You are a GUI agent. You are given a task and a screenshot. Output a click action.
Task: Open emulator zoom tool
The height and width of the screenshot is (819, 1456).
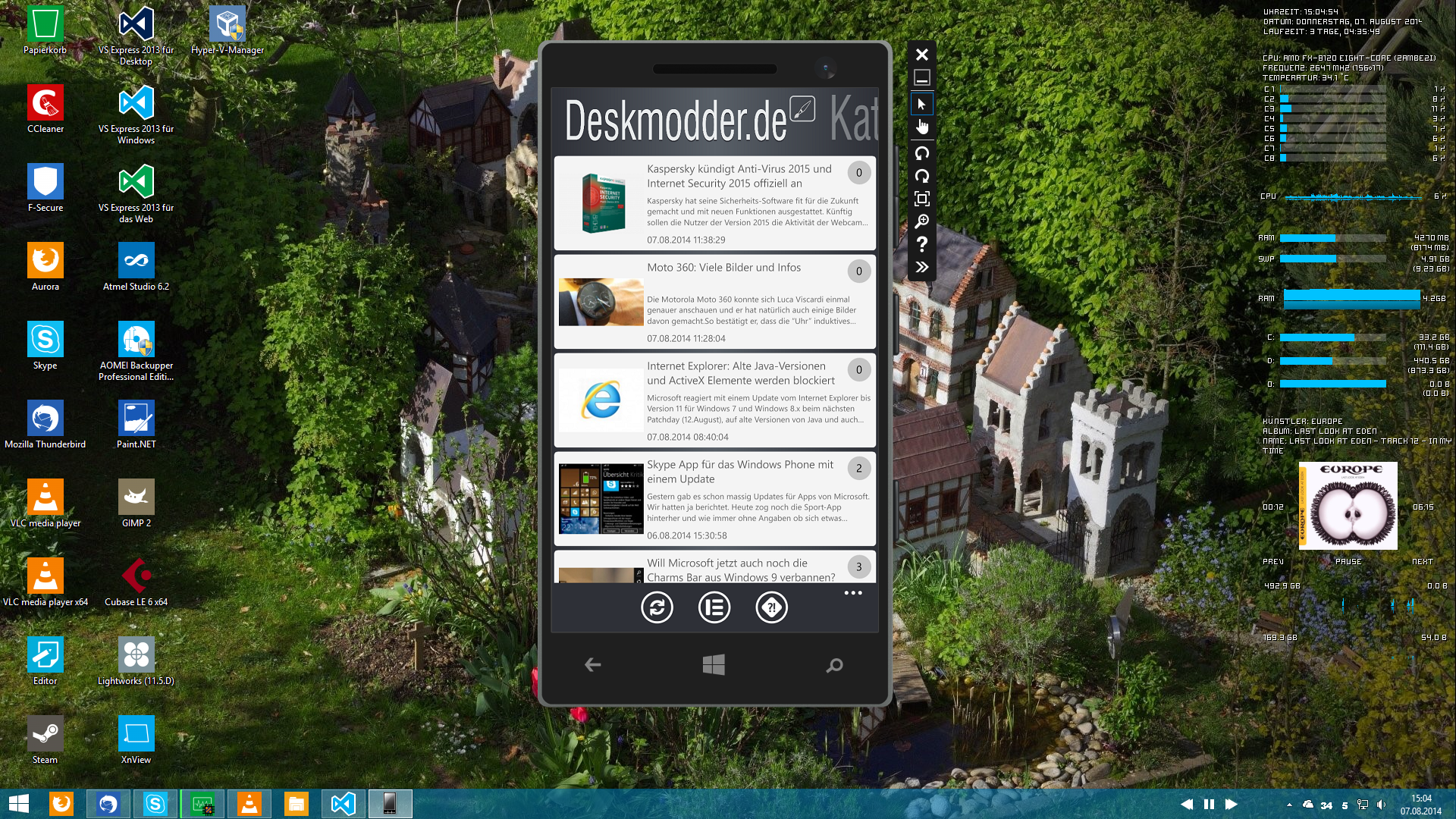click(x=921, y=221)
